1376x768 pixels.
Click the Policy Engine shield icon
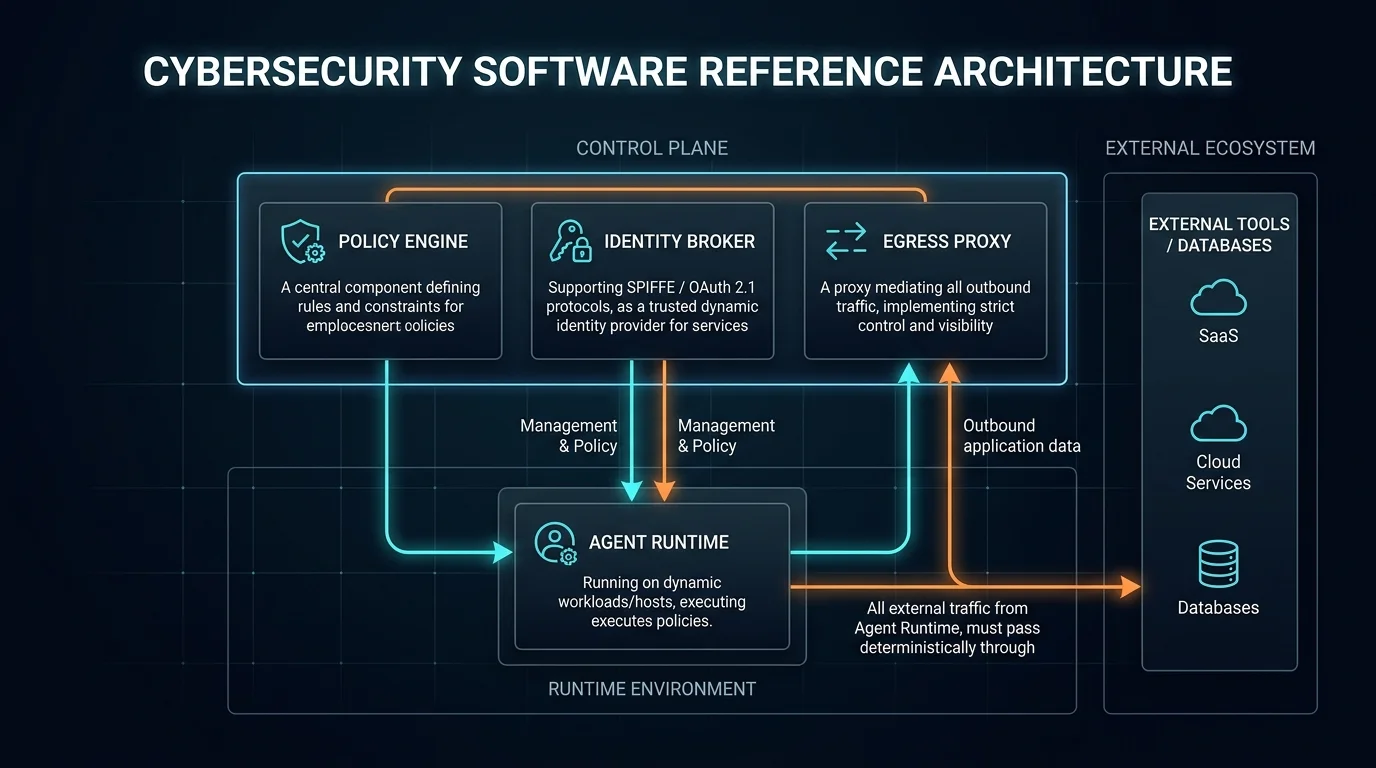pos(302,241)
